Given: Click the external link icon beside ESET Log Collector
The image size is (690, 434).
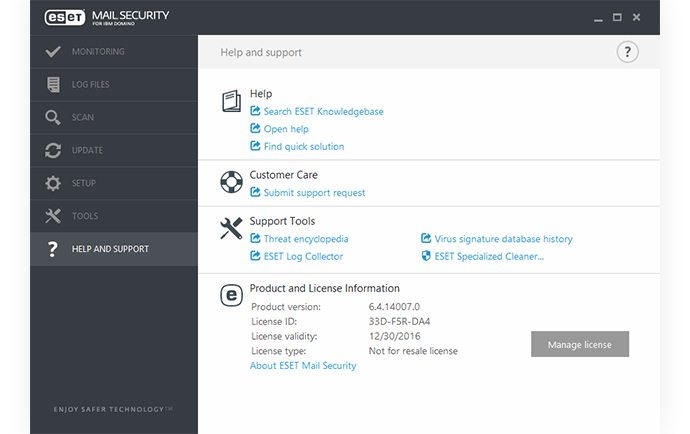Looking at the screenshot, I should point(255,256).
